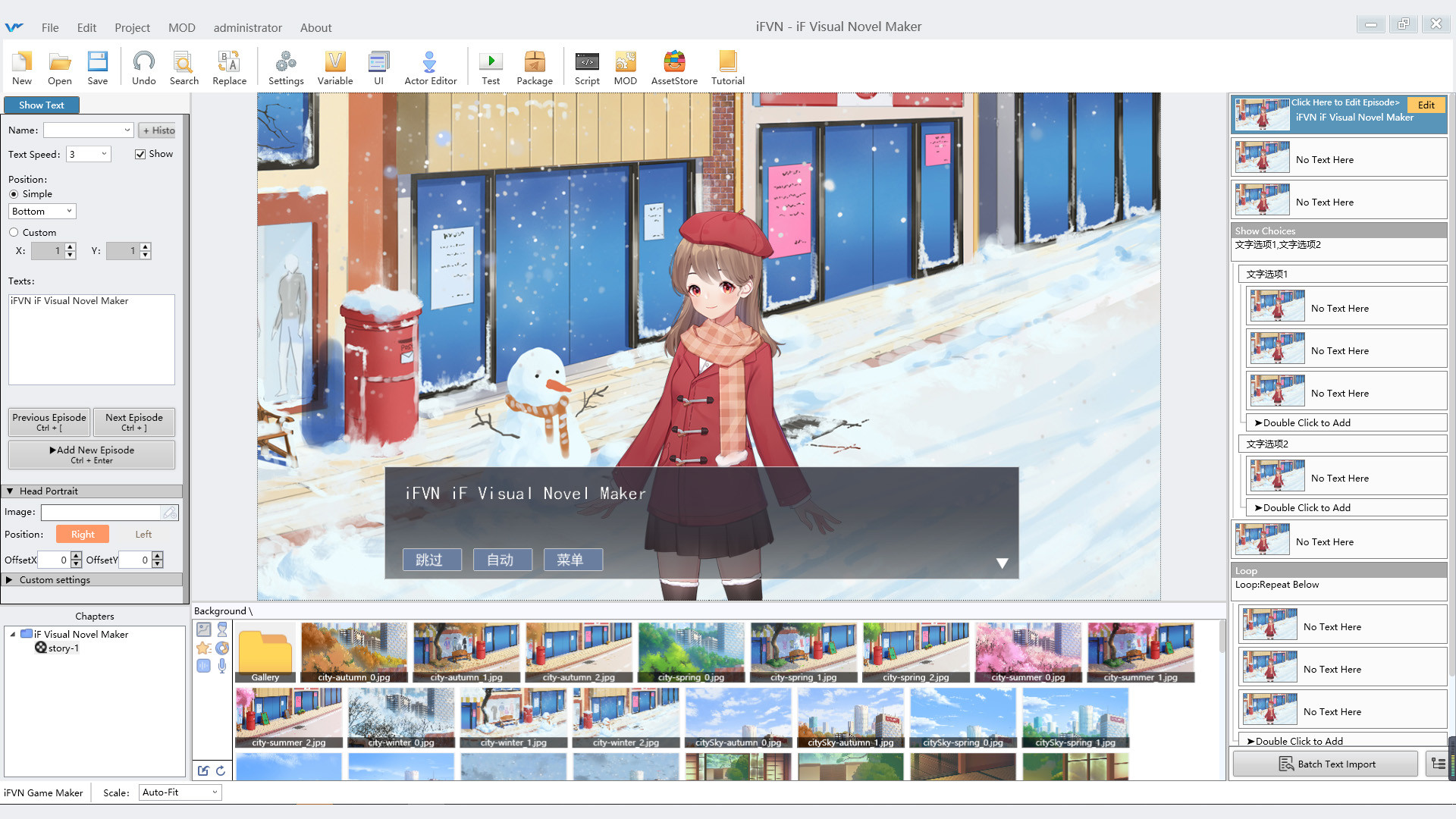Image resolution: width=1456 pixels, height=819 pixels.
Task: Switch head portrait position to Left
Action: point(143,534)
